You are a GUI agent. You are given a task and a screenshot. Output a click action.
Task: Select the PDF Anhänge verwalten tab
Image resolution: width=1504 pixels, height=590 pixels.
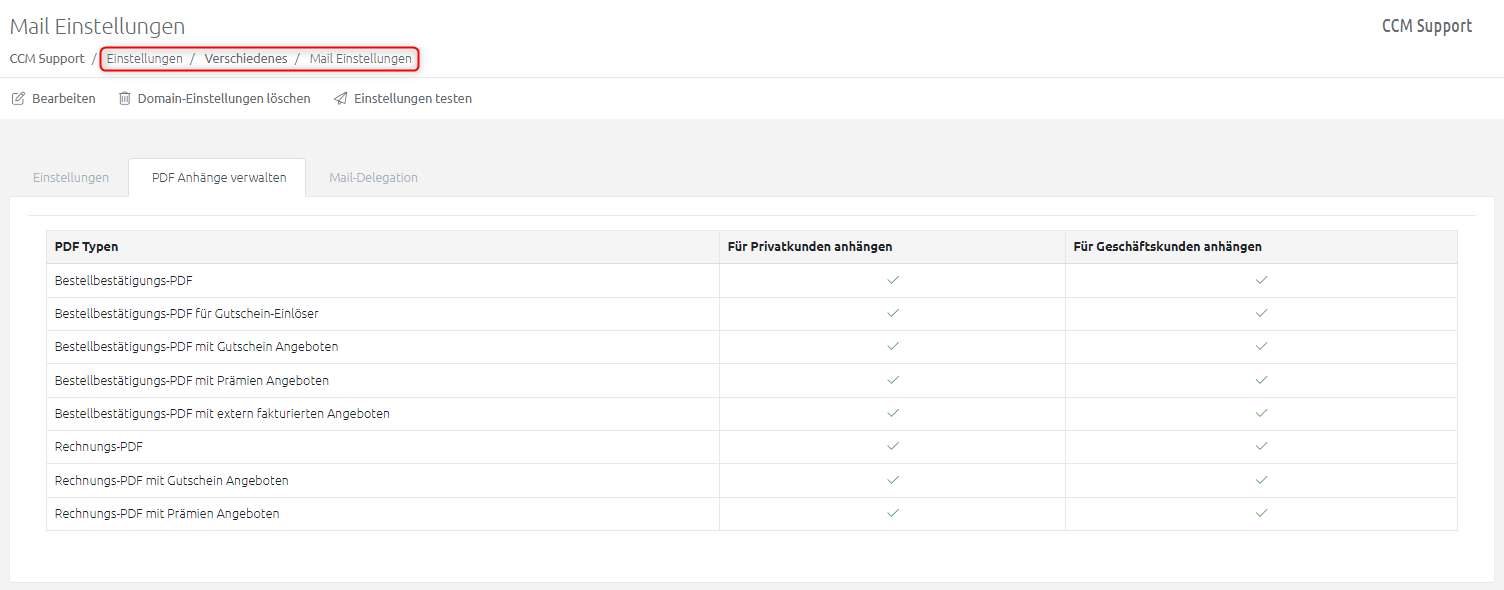[219, 178]
